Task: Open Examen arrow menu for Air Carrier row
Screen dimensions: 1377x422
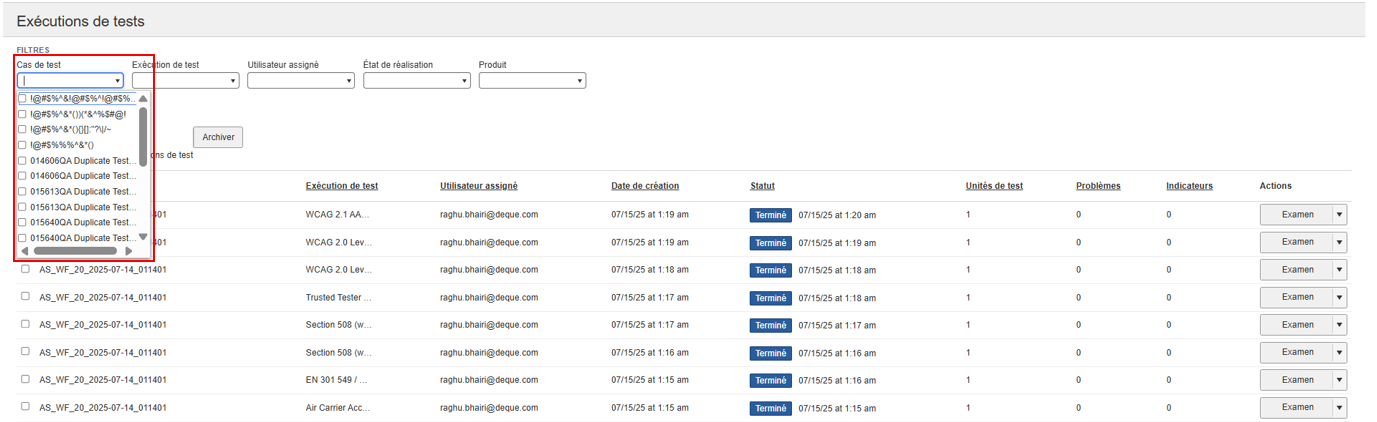Action: tap(1340, 408)
